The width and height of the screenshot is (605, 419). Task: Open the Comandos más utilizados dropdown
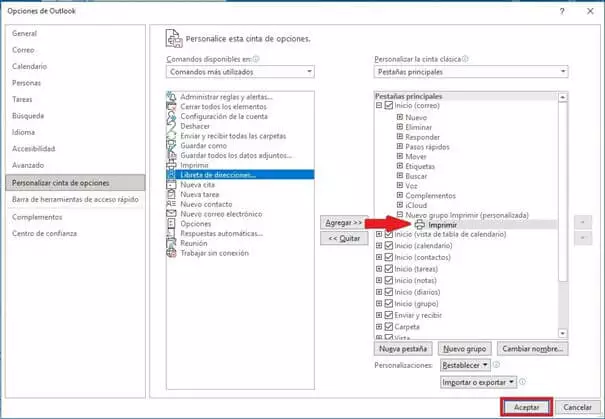[x=240, y=72]
